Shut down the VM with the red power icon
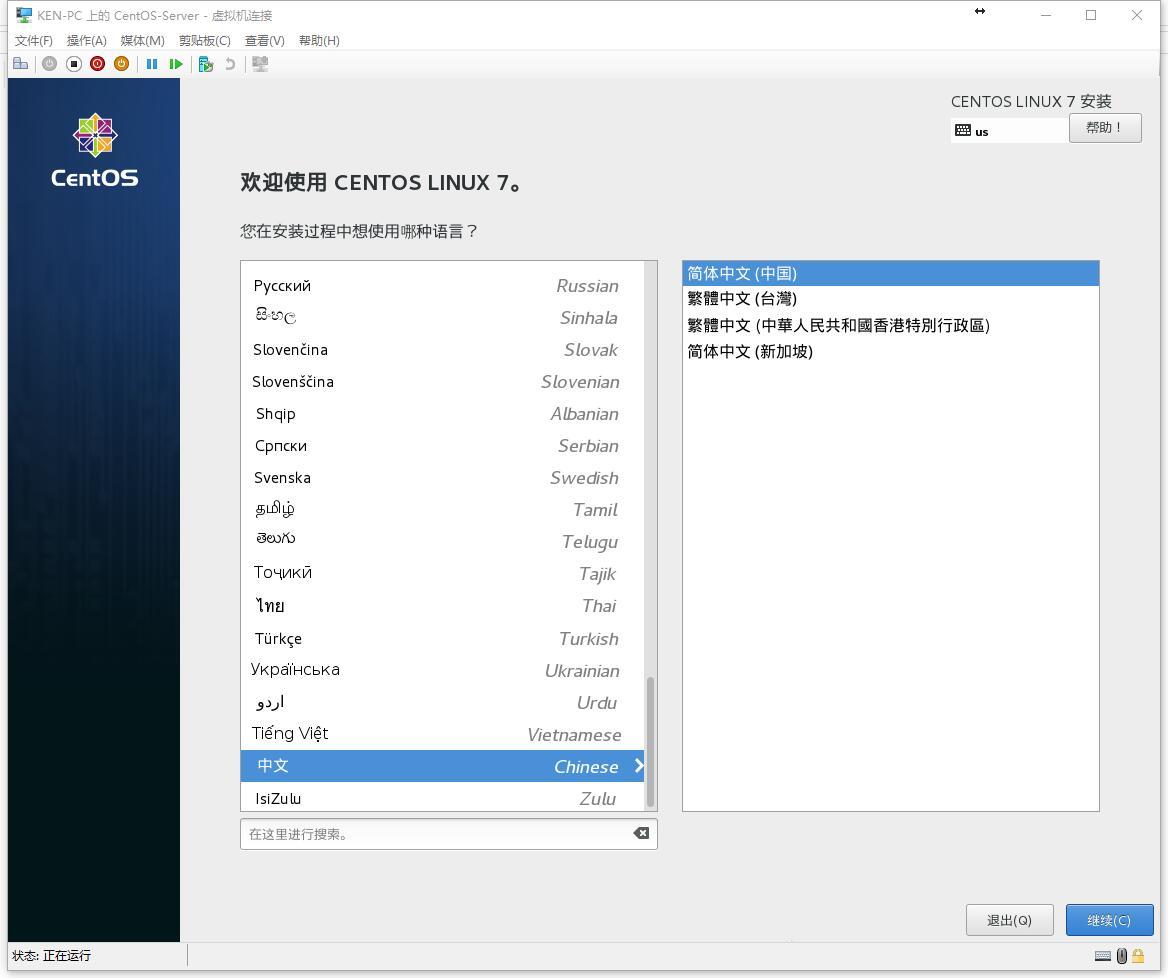Image resolution: width=1168 pixels, height=978 pixels. pyautogui.click(x=98, y=64)
